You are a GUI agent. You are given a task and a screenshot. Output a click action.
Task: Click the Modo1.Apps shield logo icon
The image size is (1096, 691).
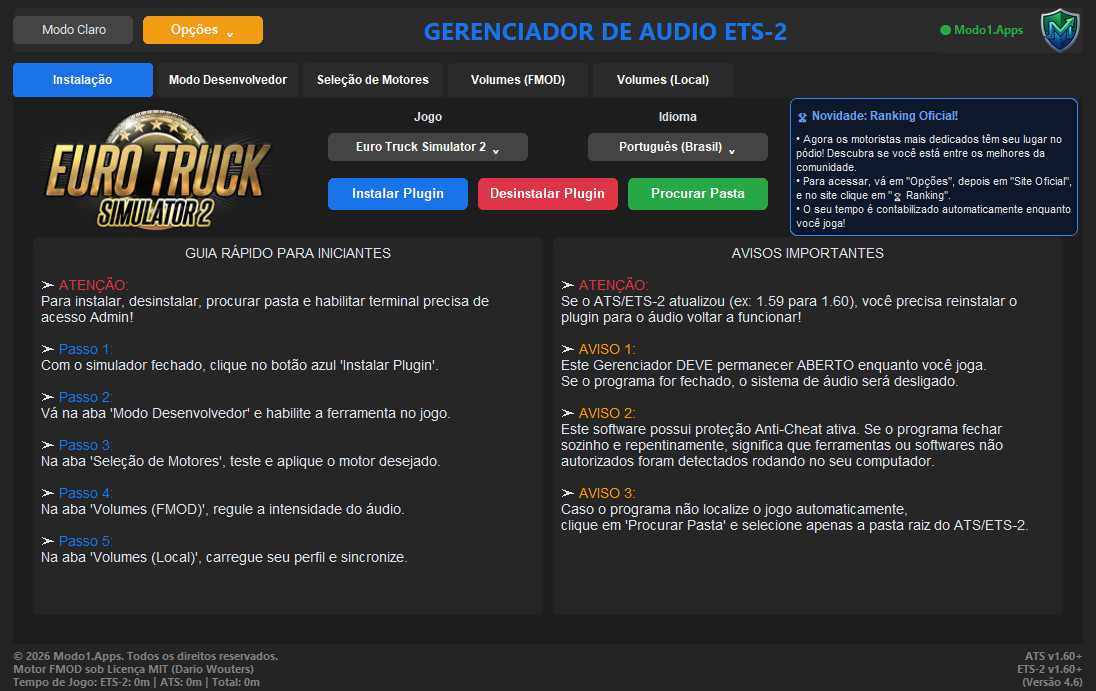(1060, 30)
